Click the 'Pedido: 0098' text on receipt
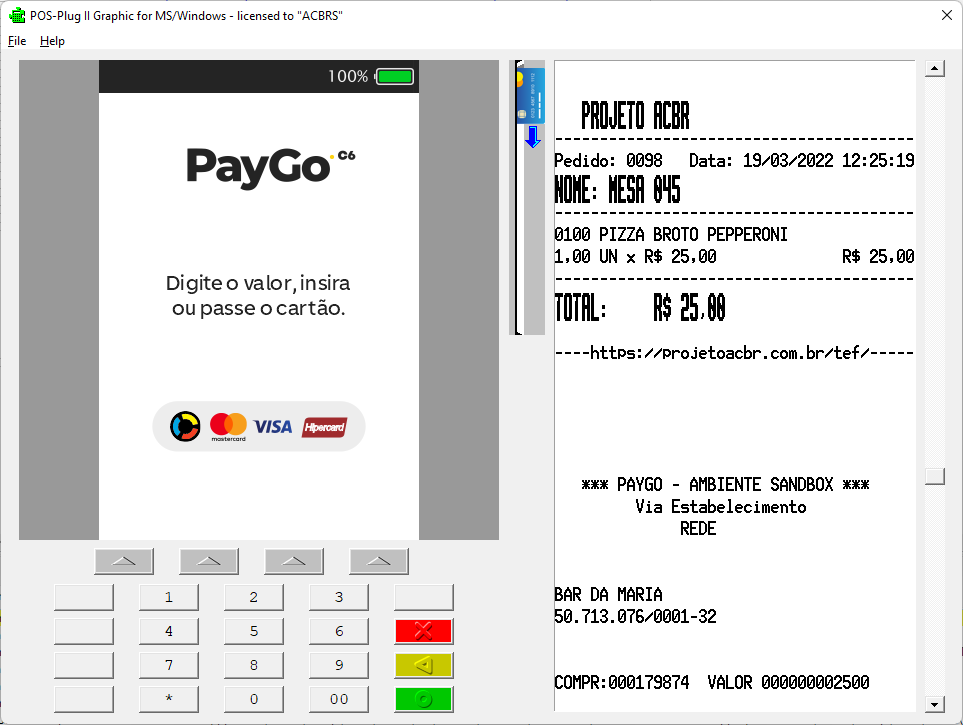This screenshot has height=725, width=963. pyautogui.click(x=608, y=160)
